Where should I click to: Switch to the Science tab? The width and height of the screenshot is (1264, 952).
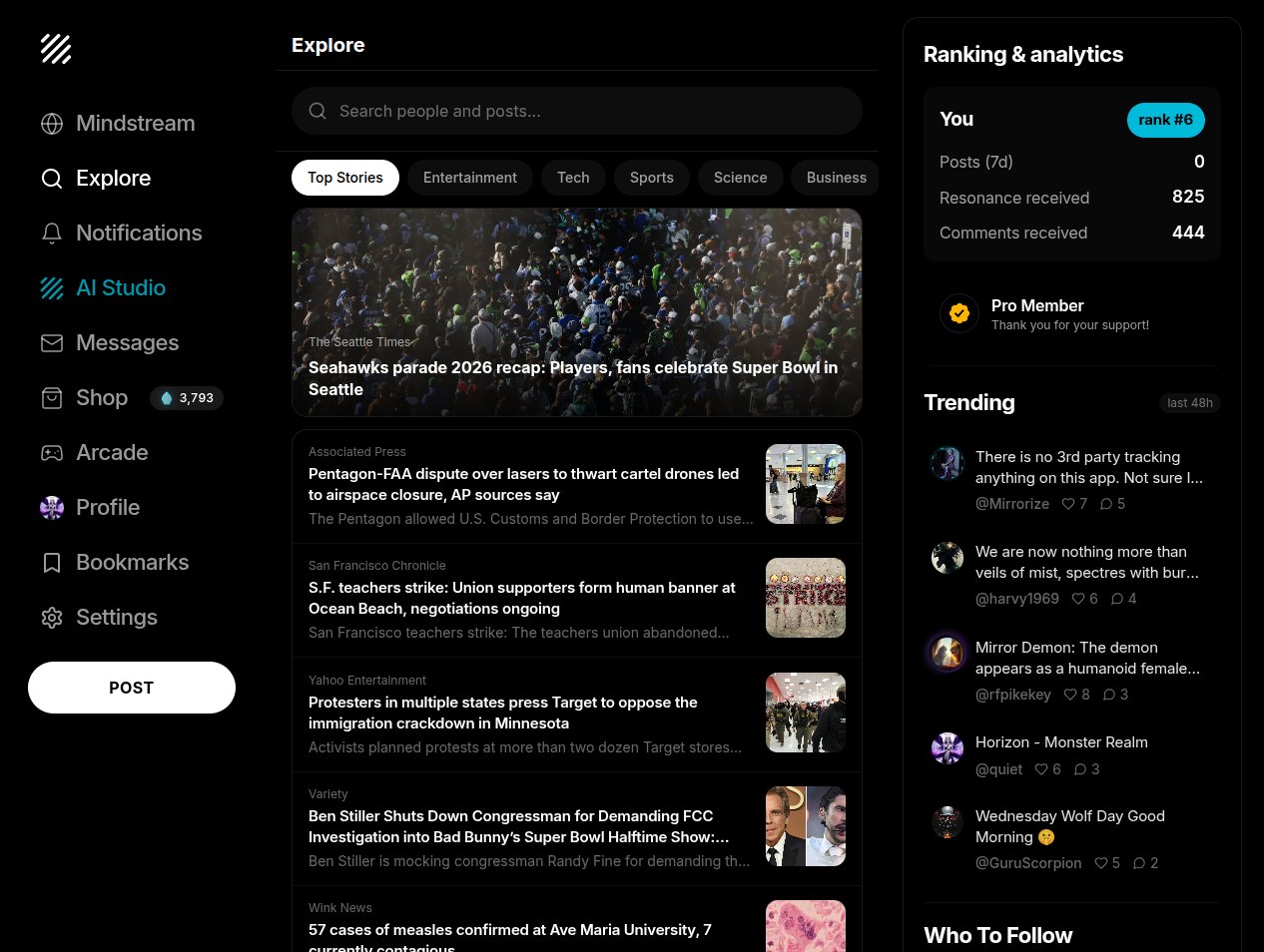(741, 178)
